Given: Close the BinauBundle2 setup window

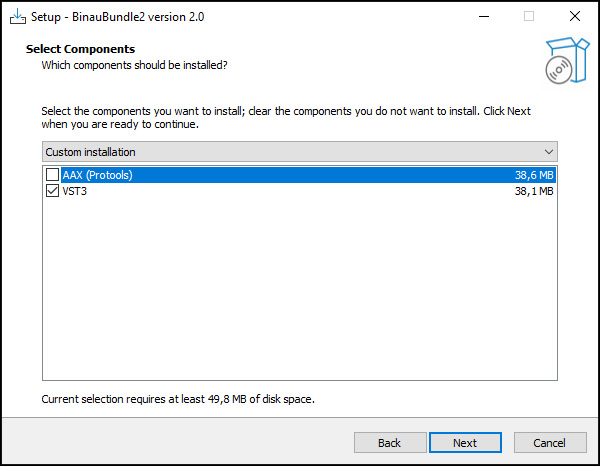Looking at the screenshot, I should coord(574,17).
